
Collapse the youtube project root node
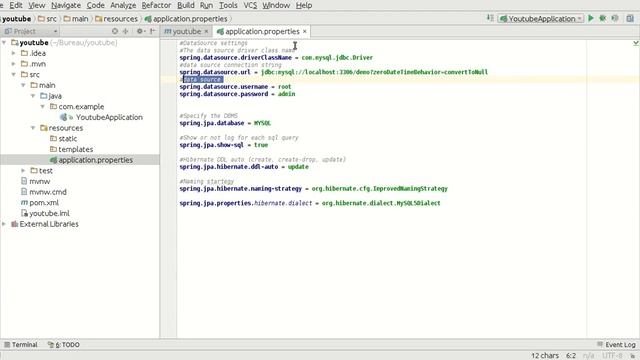[x=4, y=42]
